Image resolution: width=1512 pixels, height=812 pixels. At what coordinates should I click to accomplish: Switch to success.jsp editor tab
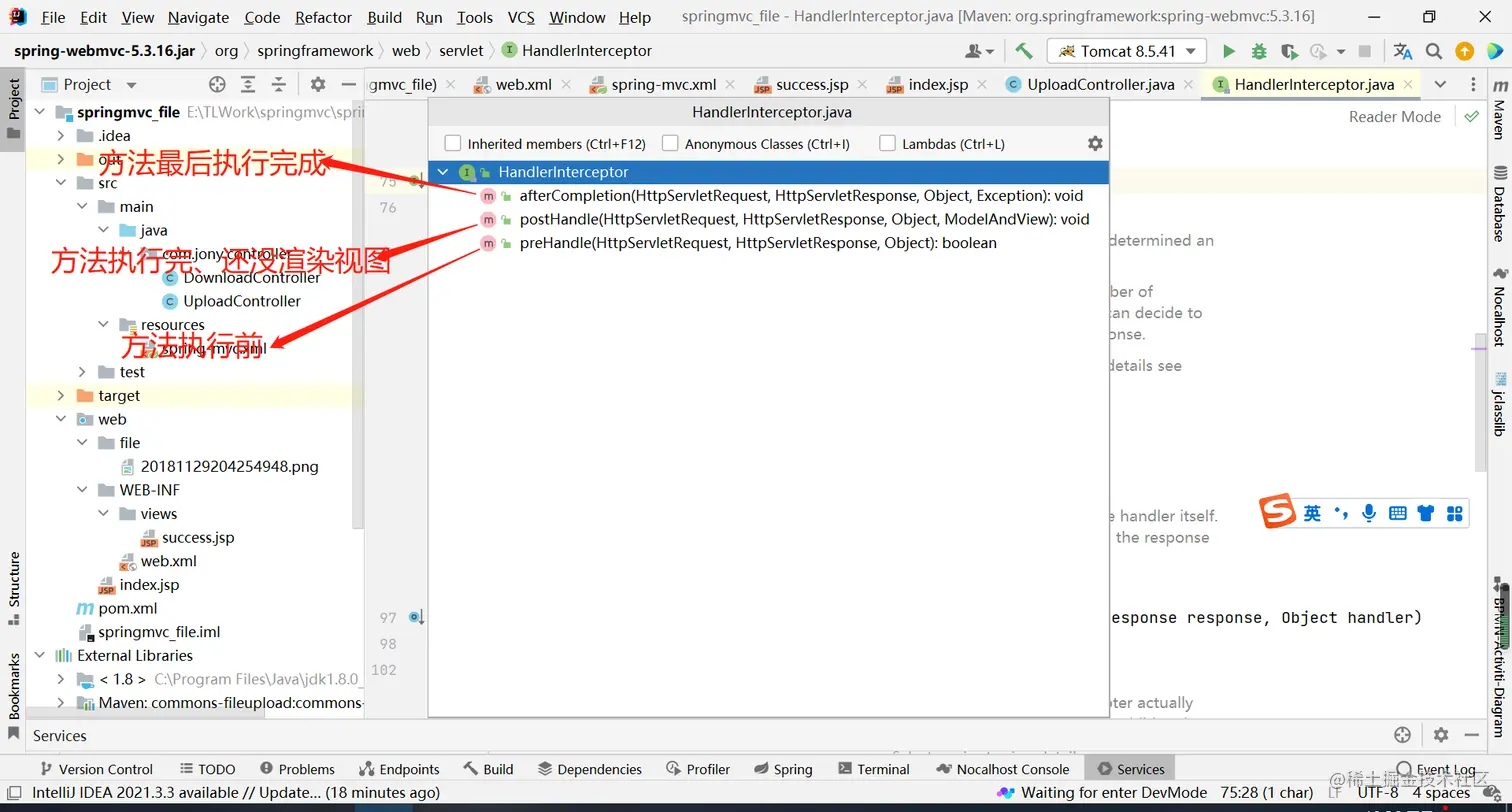click(x=812, y=85)
